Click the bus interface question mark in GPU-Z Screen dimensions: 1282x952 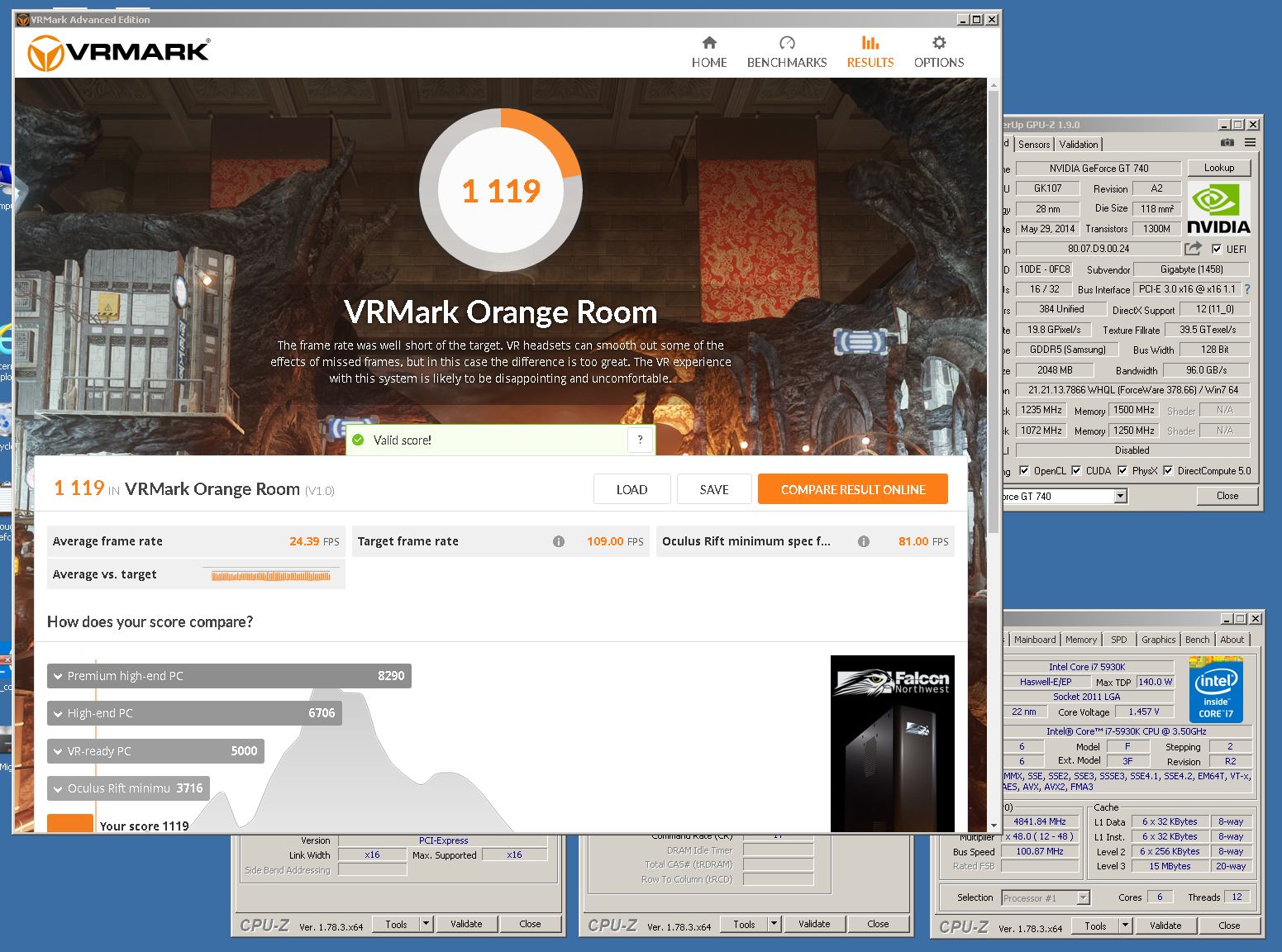(1247, 289)
